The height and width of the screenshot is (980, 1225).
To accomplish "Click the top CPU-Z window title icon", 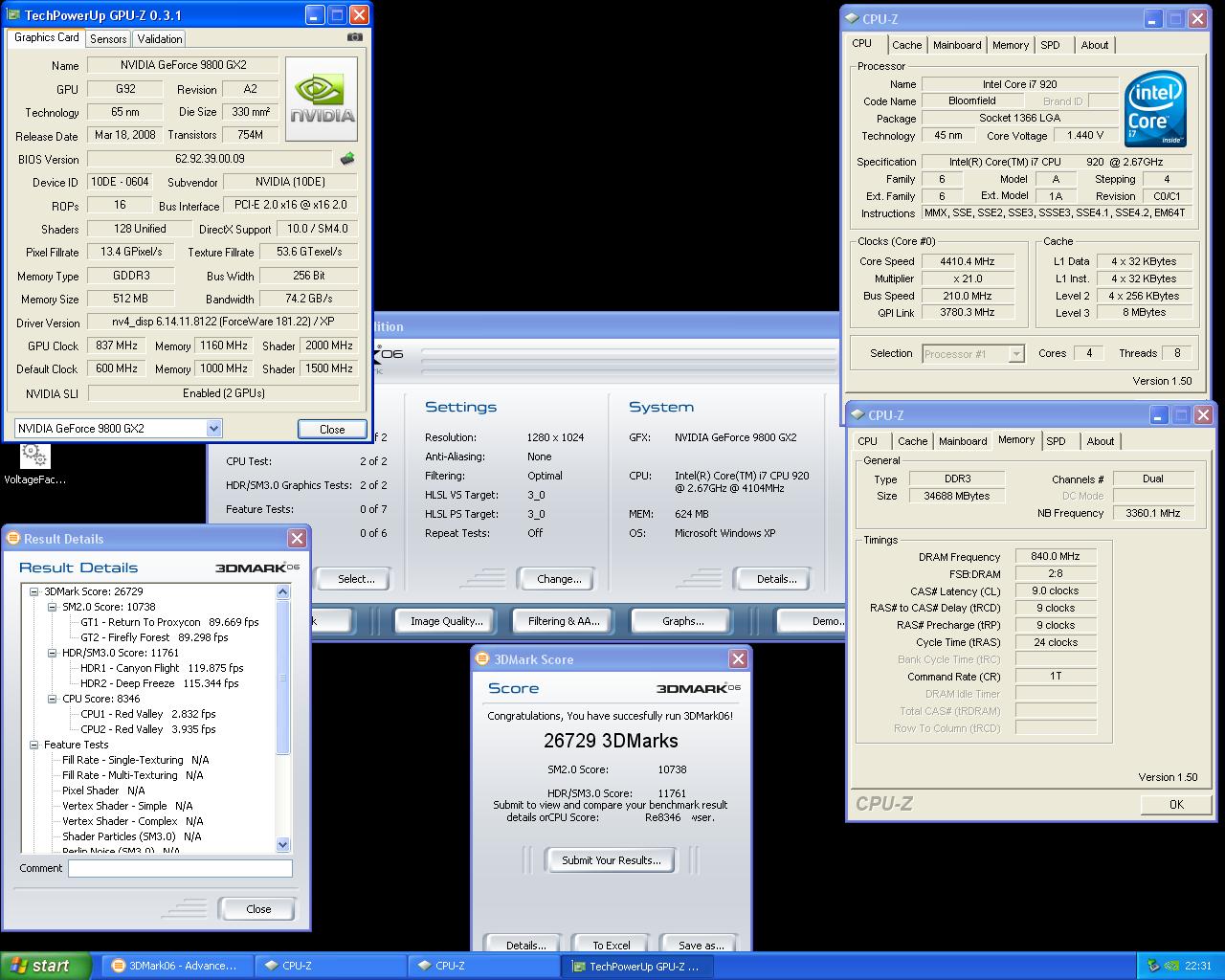I will click(852, 19).
